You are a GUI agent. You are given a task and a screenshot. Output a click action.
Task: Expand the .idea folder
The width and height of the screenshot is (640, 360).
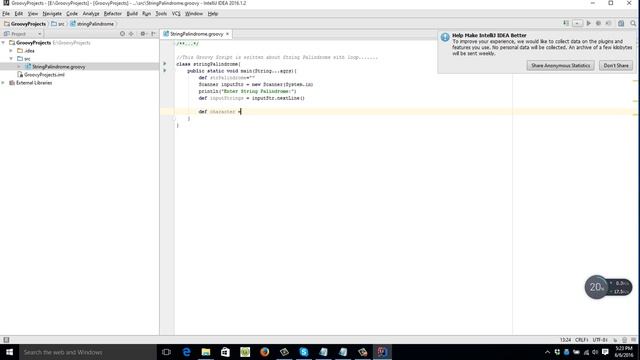click(x=11, y=51)
